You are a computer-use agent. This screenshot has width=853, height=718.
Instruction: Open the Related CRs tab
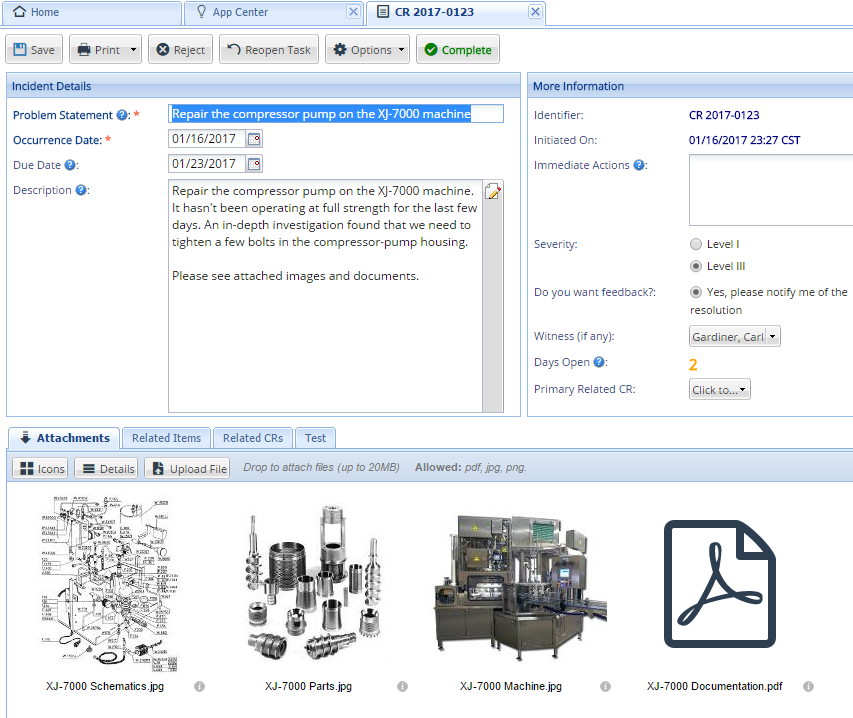pyautogui.click(x=253, y=438)
